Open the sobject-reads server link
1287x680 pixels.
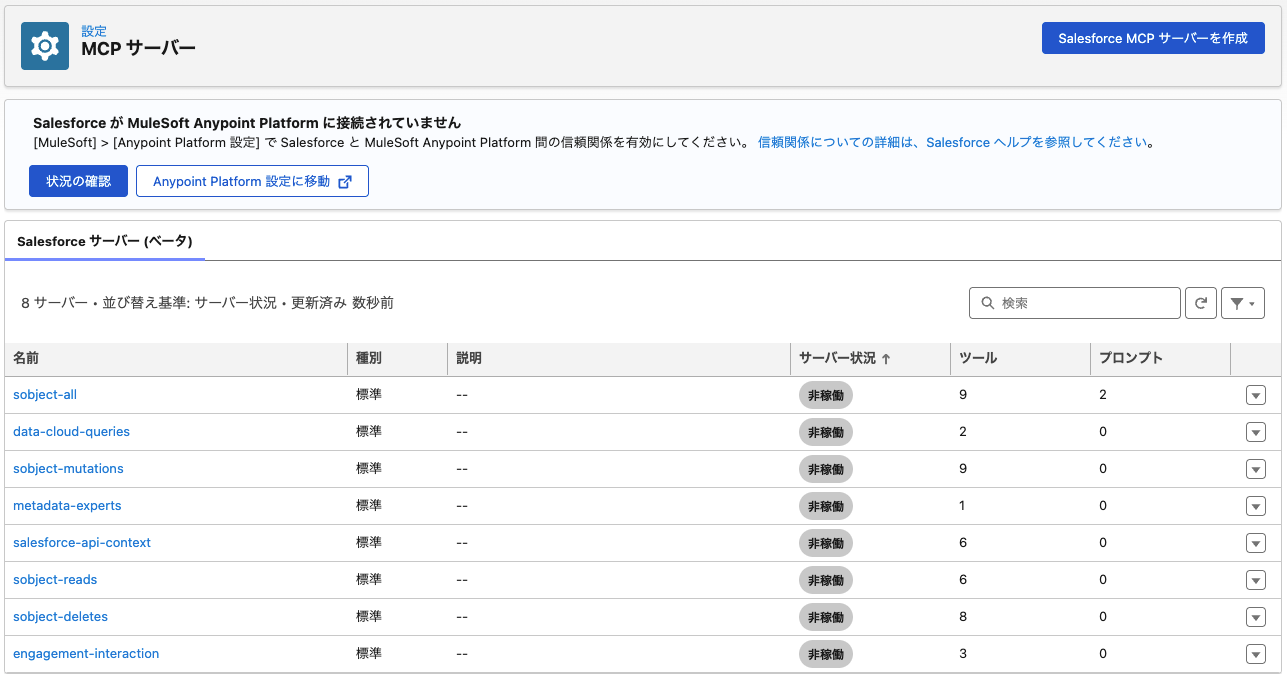55,580
